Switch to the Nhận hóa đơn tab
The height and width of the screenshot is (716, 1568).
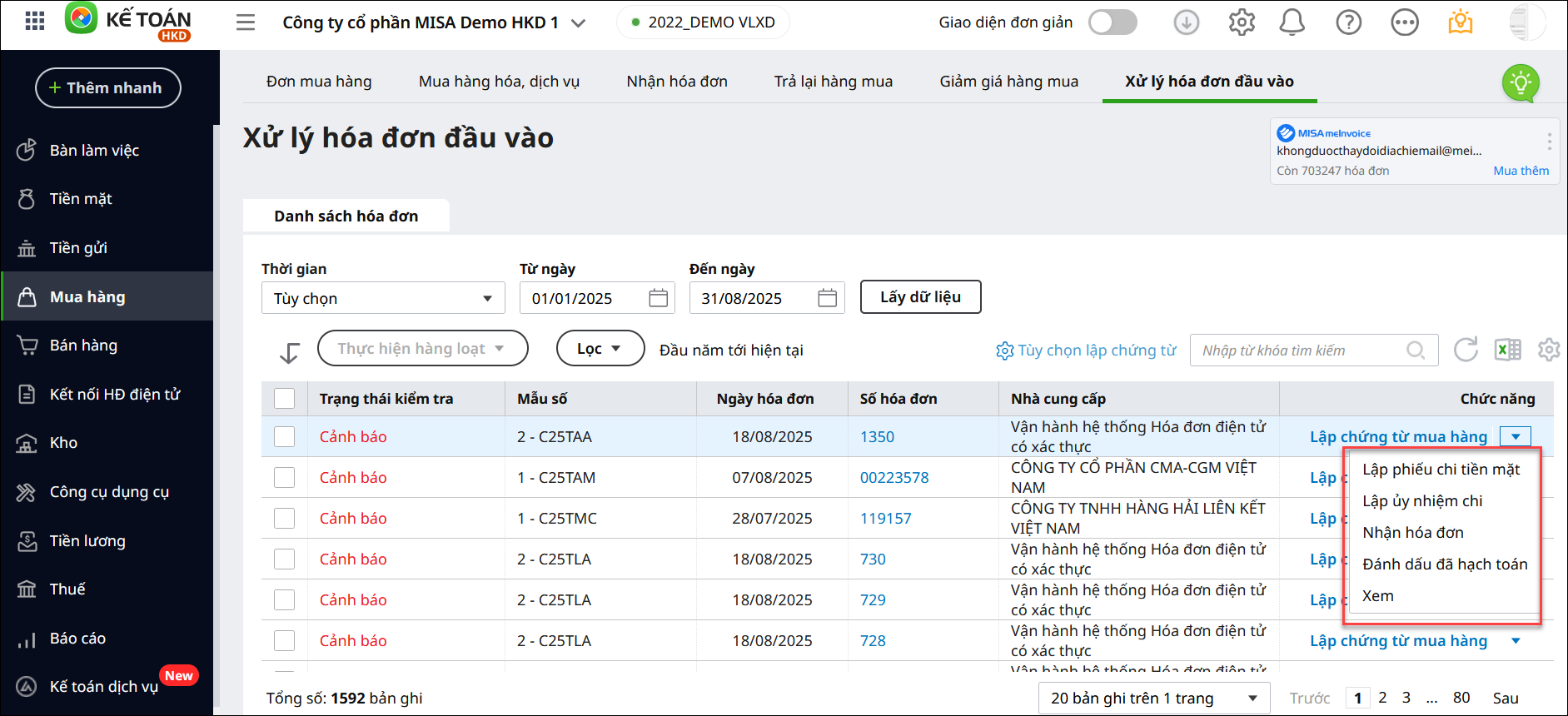pyautogui.click(x=677, y=82)
